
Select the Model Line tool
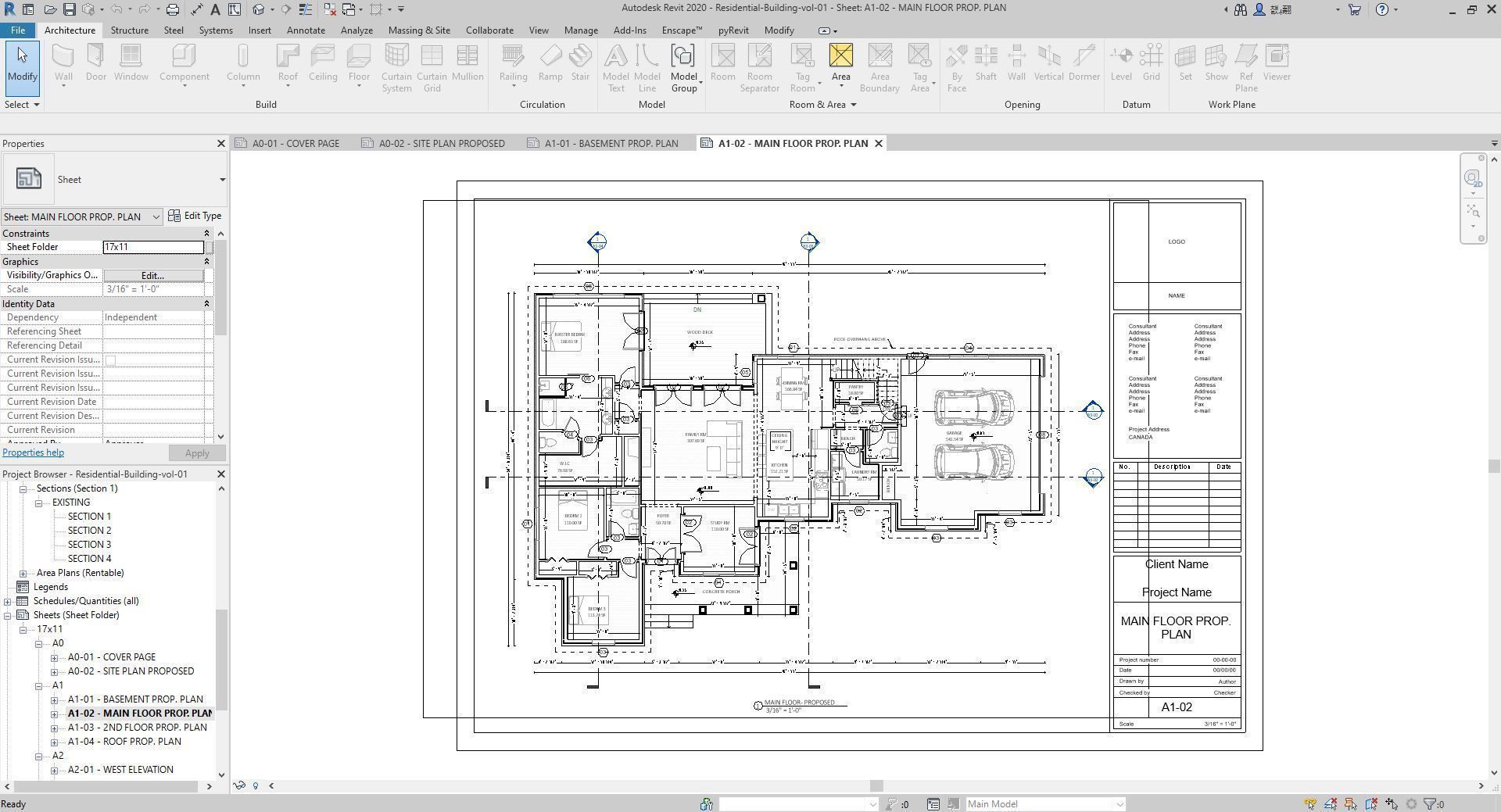coord(647,69)
